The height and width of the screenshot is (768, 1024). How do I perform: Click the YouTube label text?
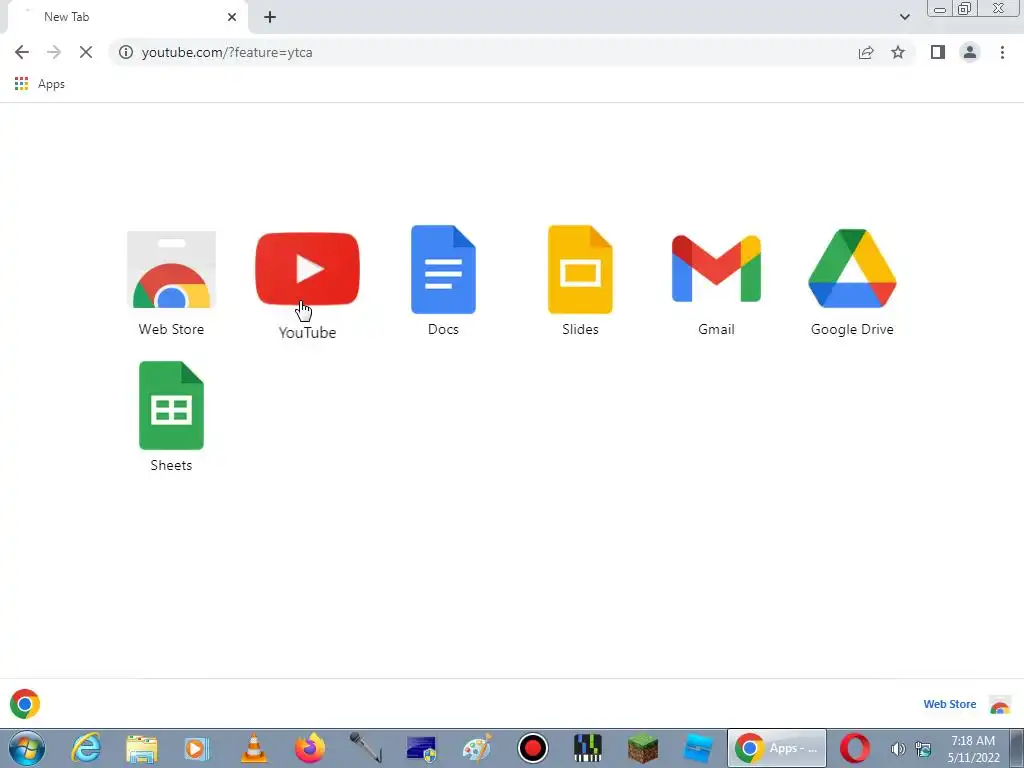click(308, 332)
